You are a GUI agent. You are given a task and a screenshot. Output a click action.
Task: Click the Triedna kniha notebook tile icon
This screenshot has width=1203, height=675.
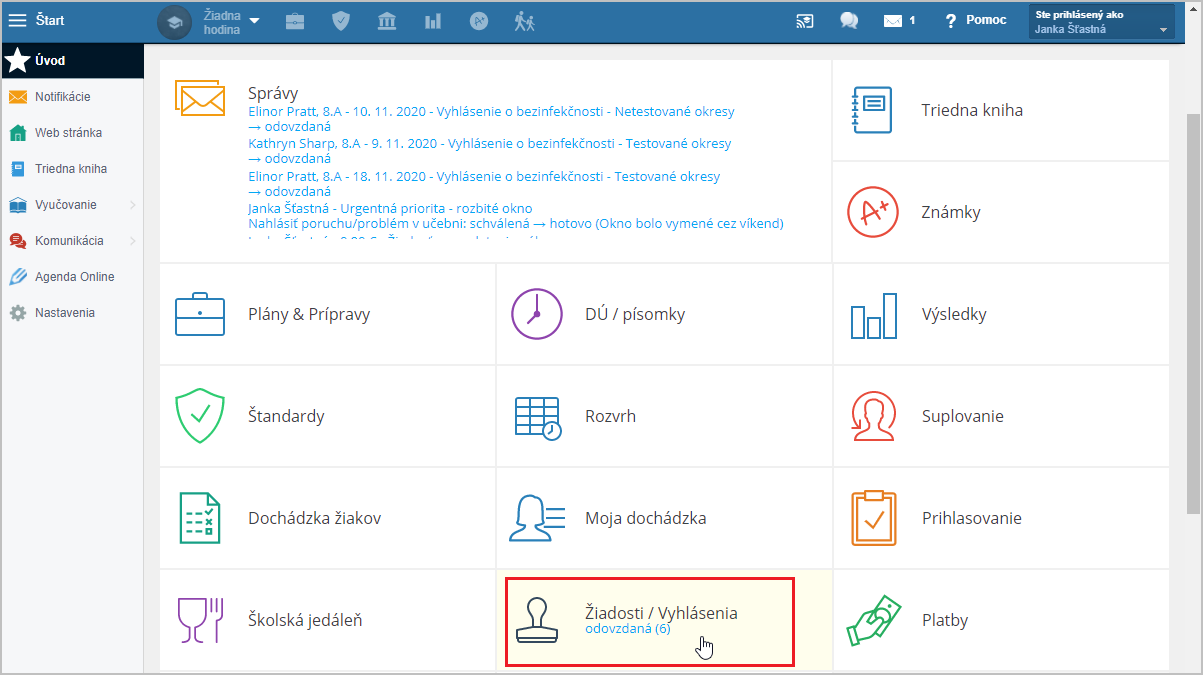pyautogui.click(x=871, y=110)
